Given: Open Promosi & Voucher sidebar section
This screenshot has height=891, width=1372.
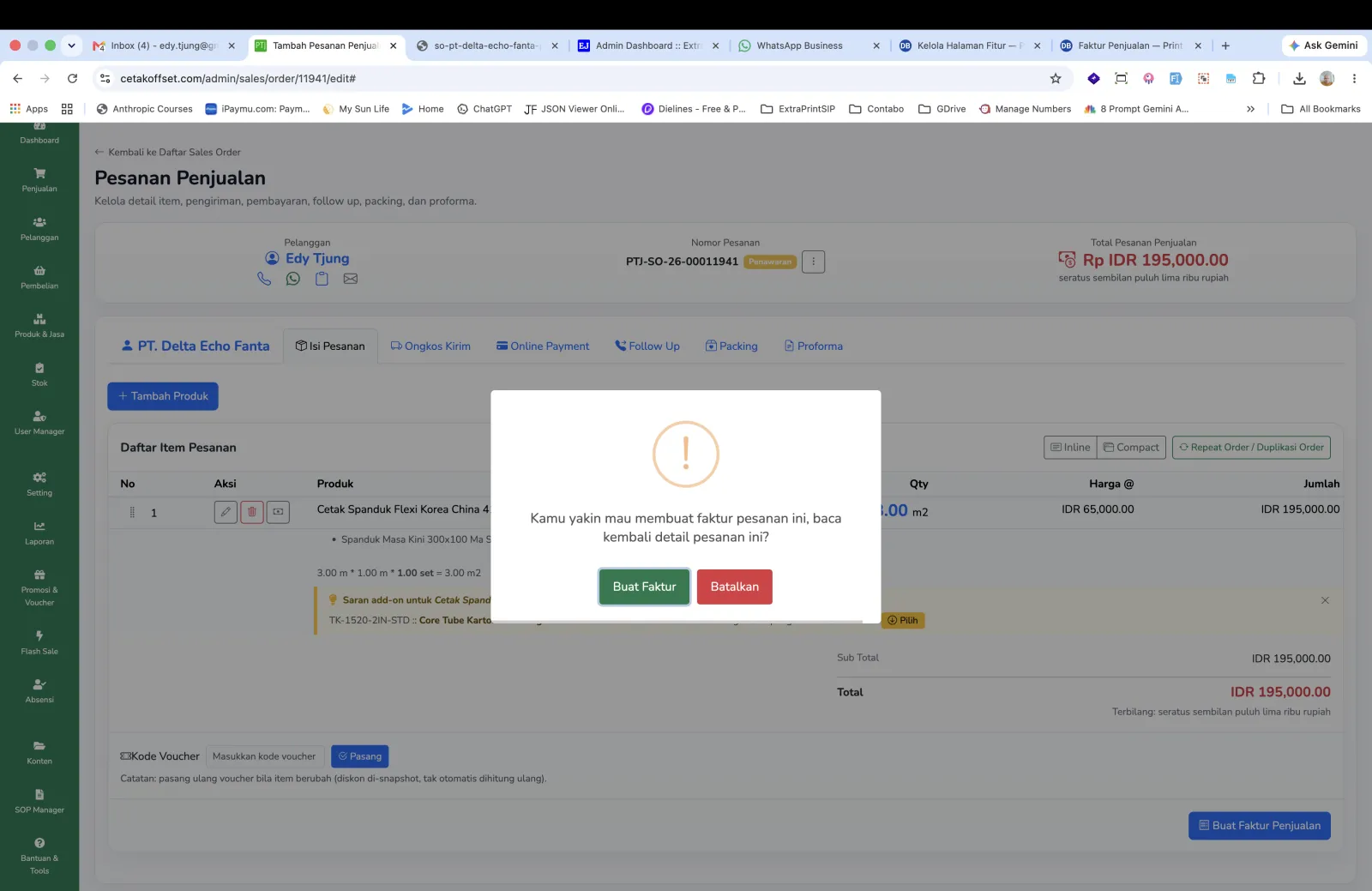Looking at the screenshot, I should click(39, 588).
